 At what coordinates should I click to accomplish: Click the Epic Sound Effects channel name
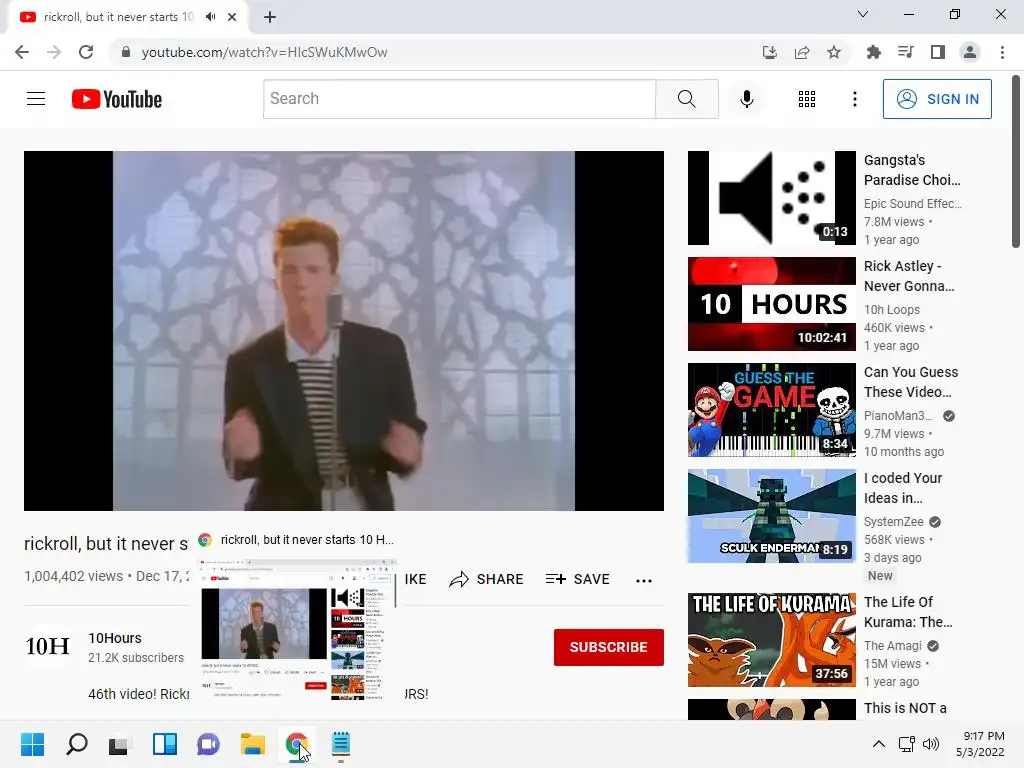coord(912,204)
